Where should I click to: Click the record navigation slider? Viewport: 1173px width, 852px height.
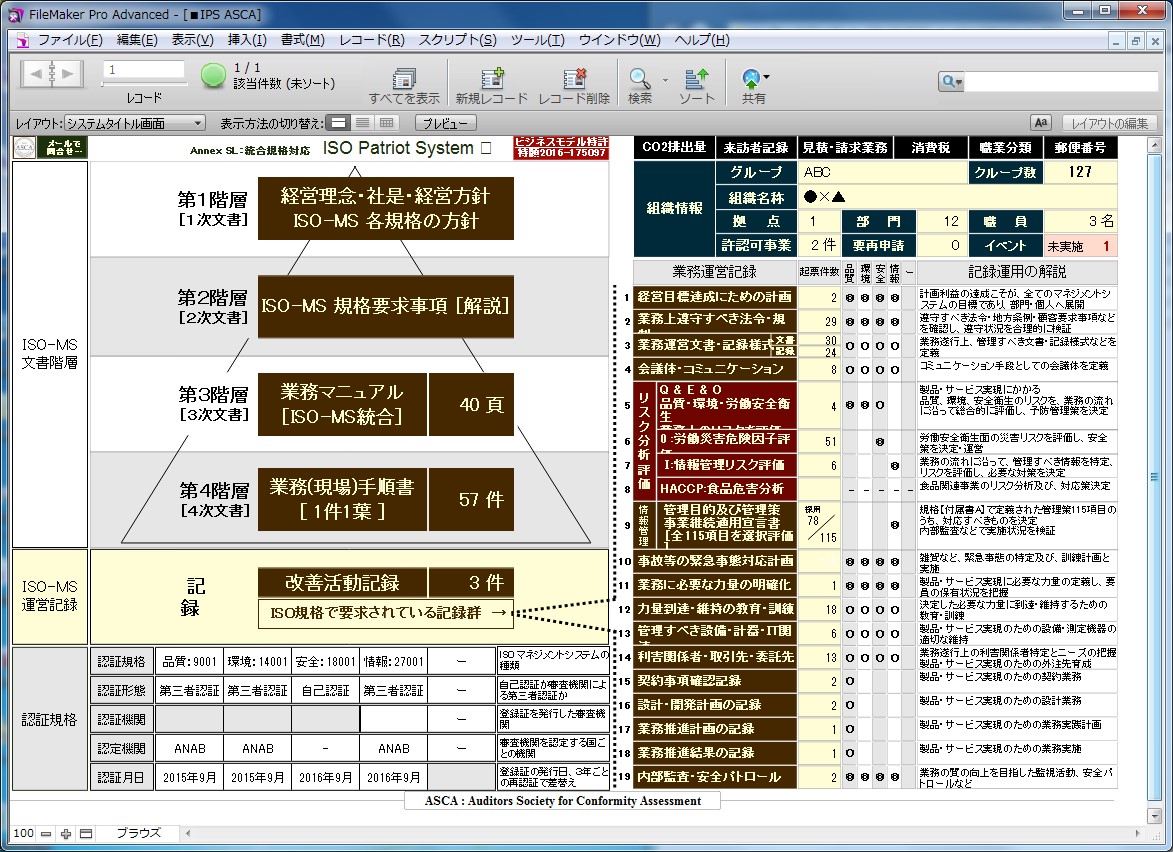click(x=143, y=84)
